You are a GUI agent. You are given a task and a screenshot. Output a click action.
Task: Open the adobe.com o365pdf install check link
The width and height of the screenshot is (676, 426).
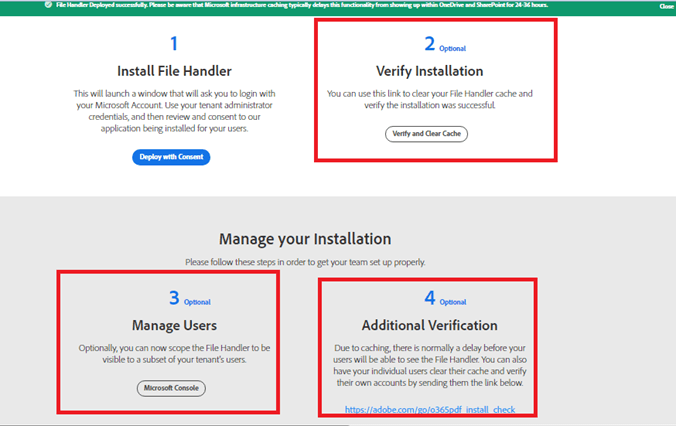tap(430, 409)
